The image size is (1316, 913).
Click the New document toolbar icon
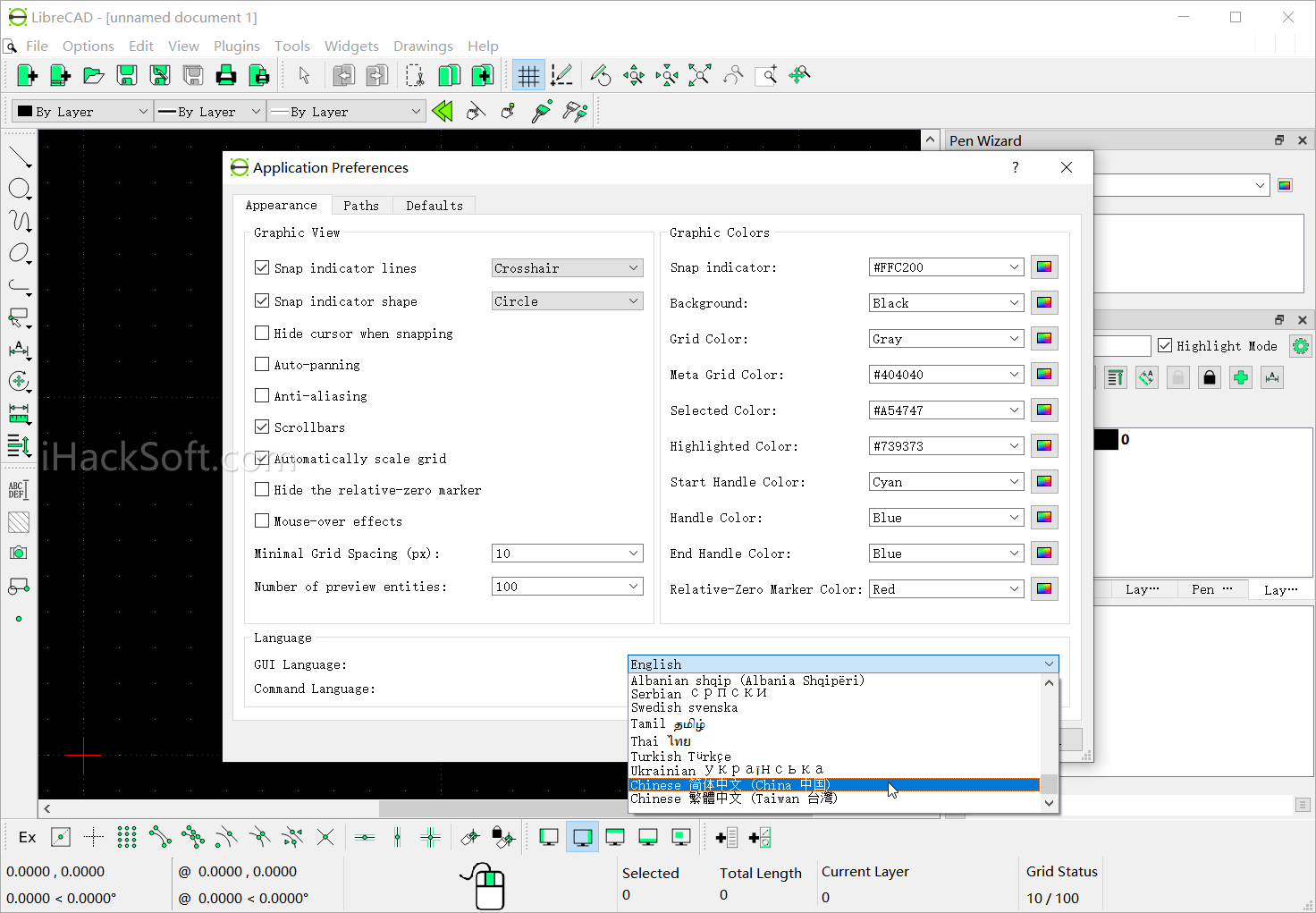click(x=28, y=75)
